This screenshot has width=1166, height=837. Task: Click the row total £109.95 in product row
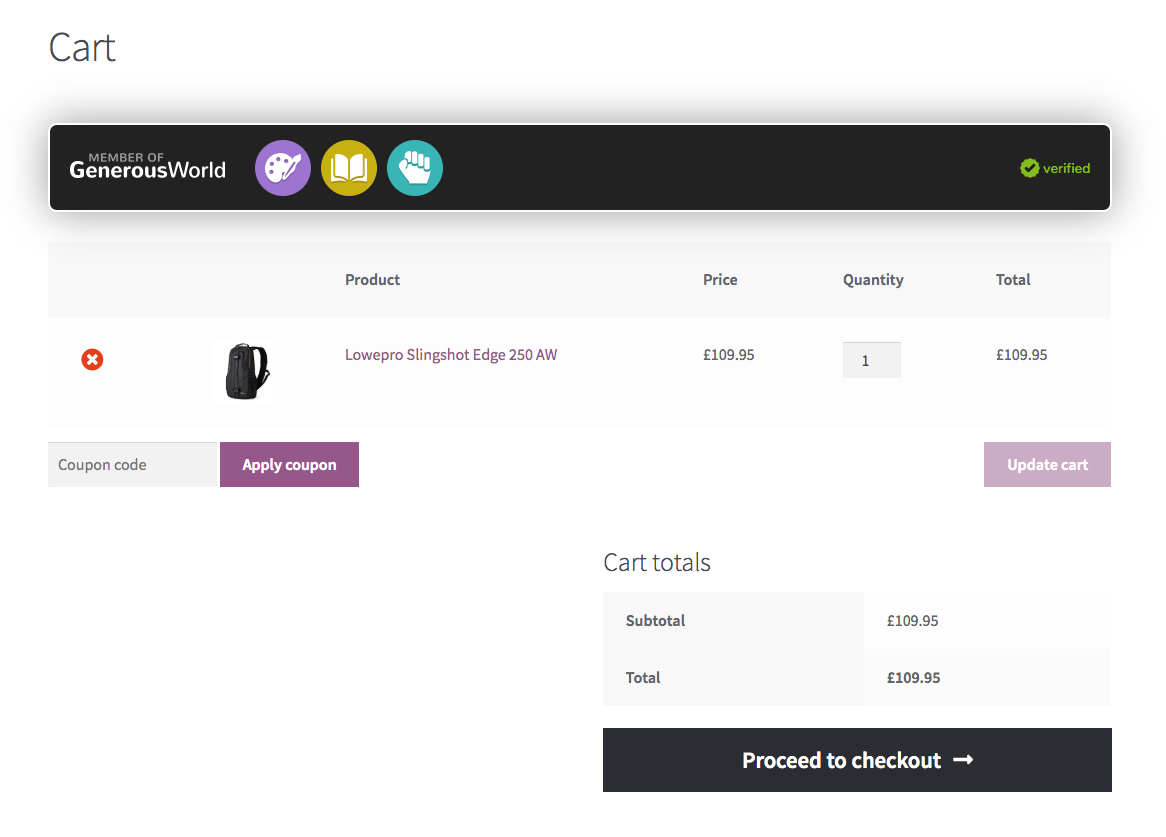coord(1022,355)
